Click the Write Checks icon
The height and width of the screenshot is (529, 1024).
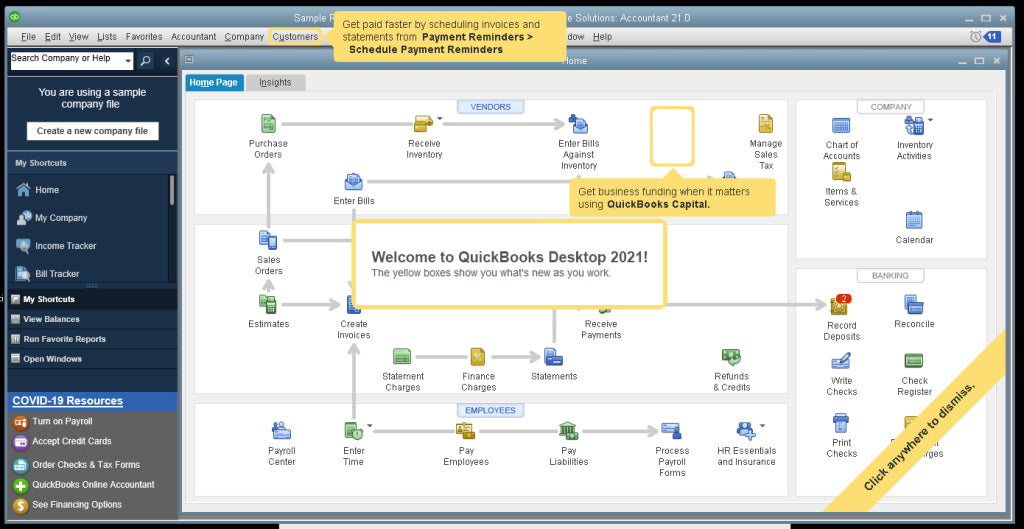(841, 361)
